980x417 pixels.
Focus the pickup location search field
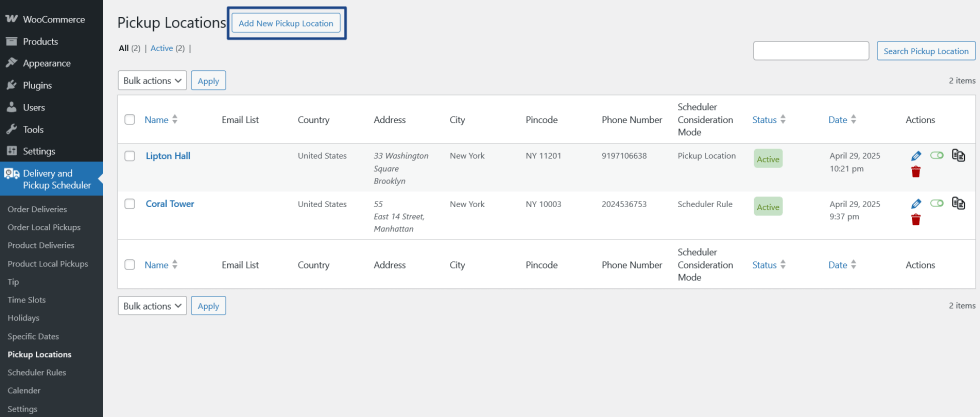point(811,51)
